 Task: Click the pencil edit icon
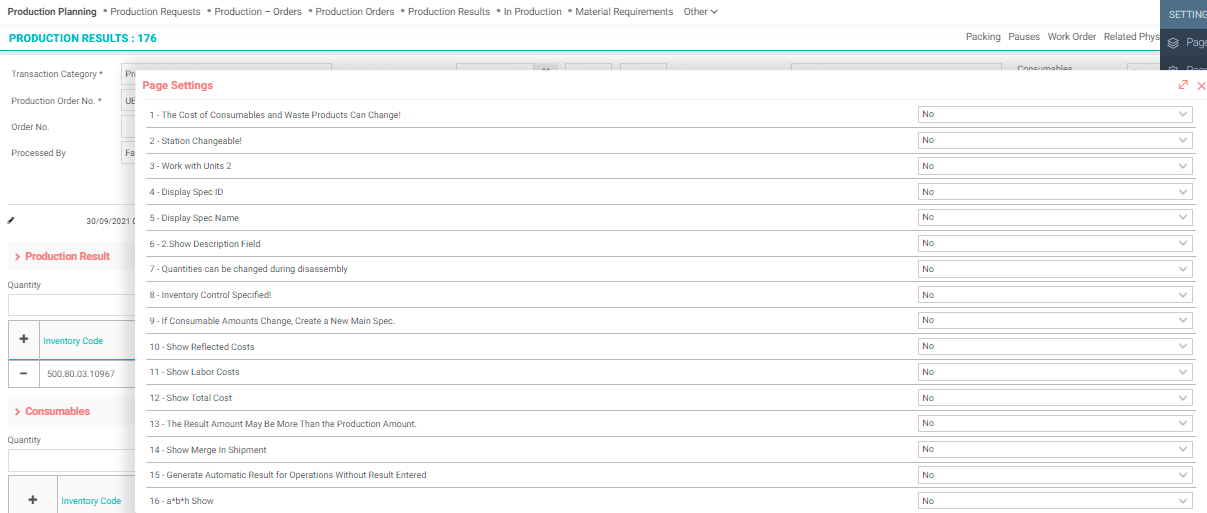(11, 220)
